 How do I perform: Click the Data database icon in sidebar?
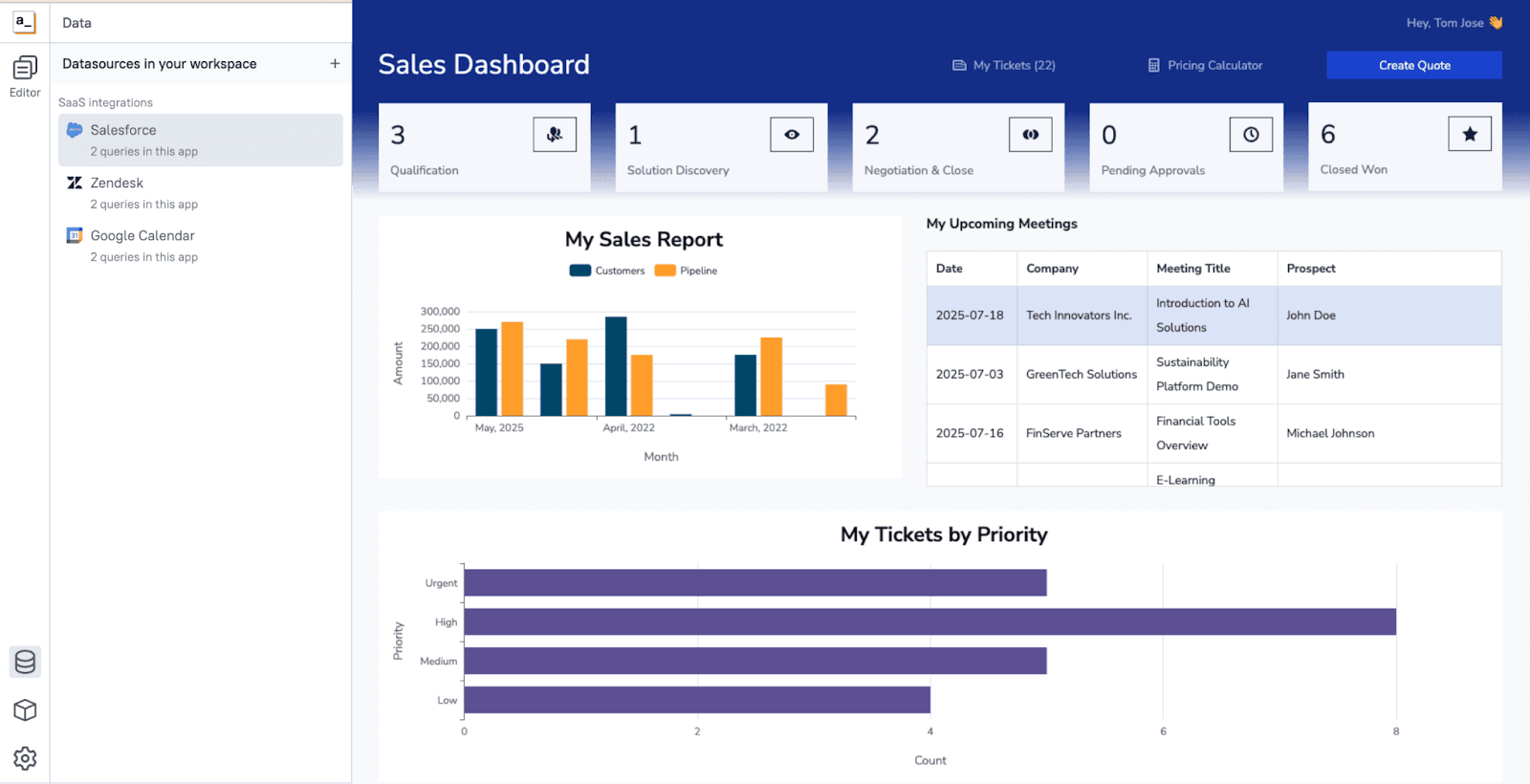(25, 662)
